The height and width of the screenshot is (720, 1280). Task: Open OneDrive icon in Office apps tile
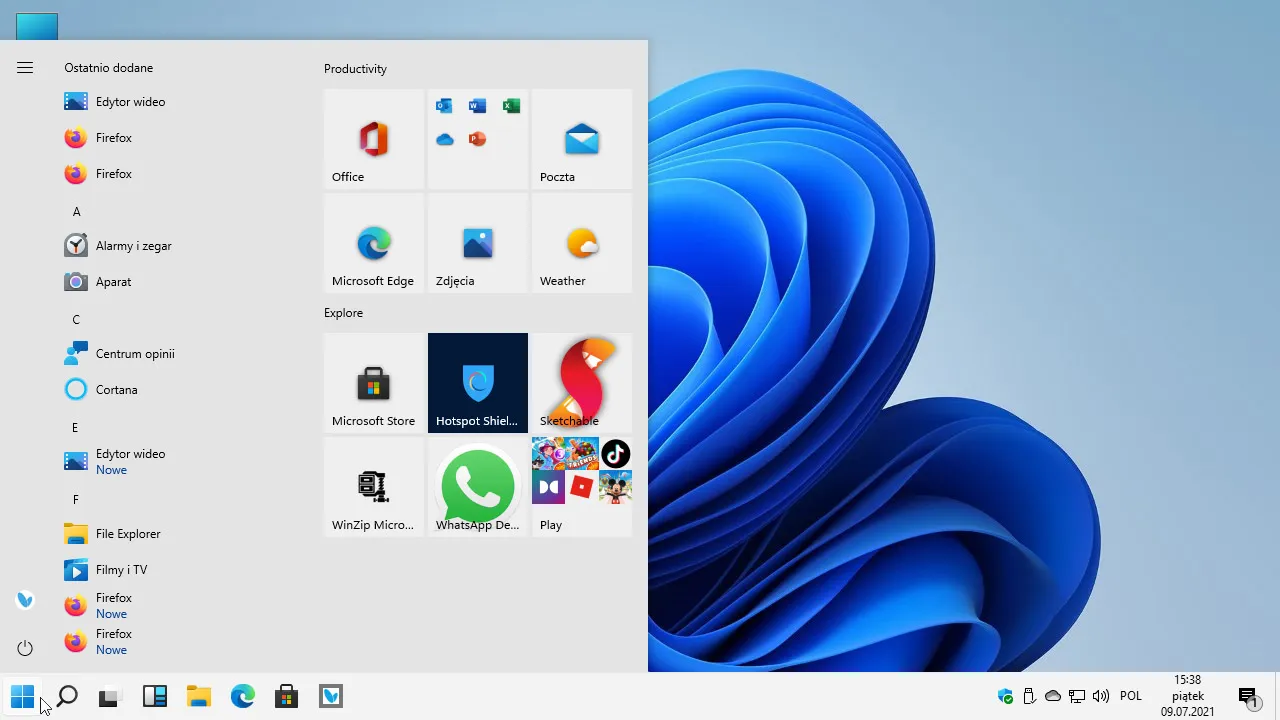[x=445, y=139]
